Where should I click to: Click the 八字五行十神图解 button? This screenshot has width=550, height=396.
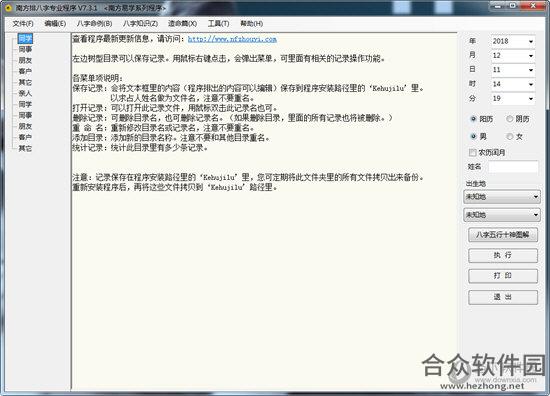click(503, 235)
